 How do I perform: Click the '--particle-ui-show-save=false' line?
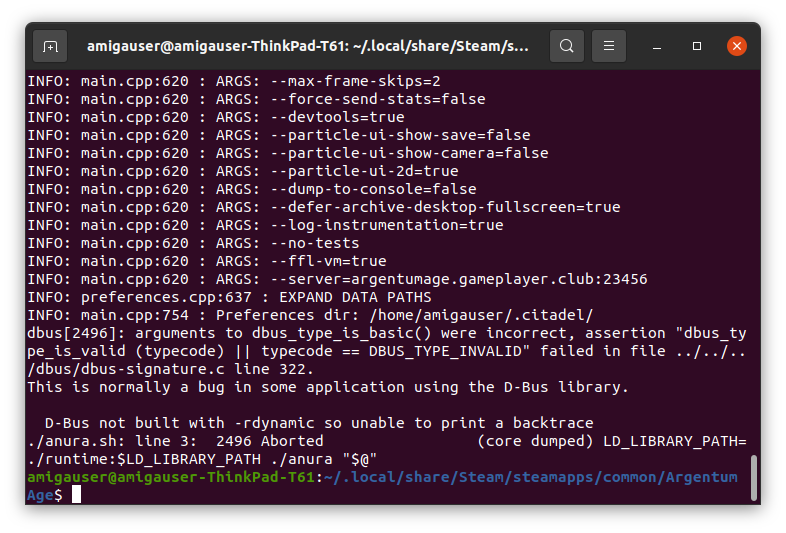(279, 135)
